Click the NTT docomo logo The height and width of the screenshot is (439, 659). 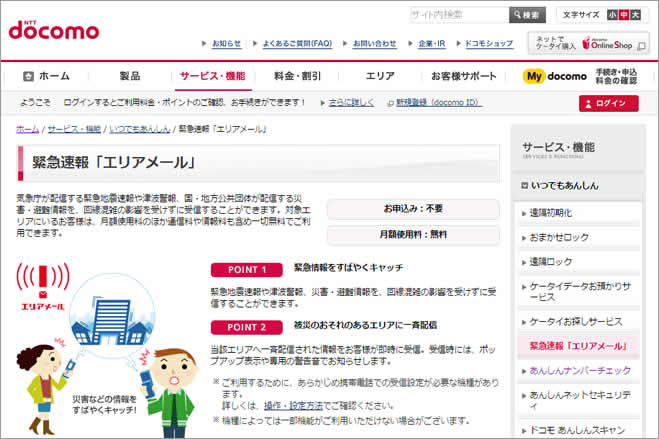tap(54, 30)
